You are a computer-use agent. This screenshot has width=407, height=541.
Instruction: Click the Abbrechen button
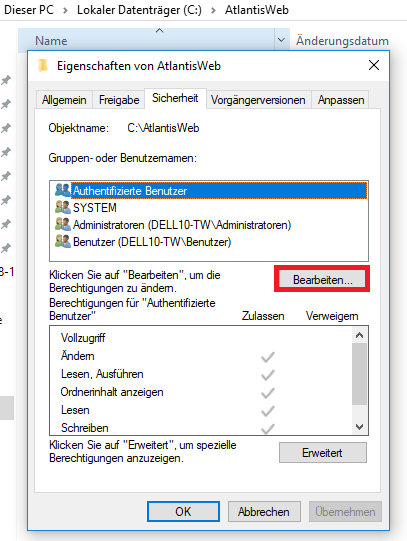coord(264,511)
